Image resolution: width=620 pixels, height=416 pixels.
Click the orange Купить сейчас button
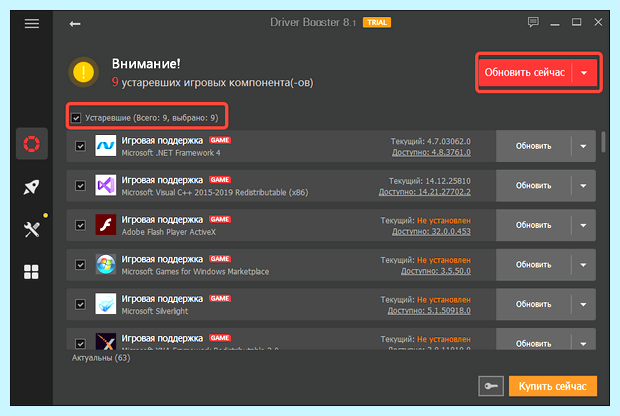click(x=553, y=386)
